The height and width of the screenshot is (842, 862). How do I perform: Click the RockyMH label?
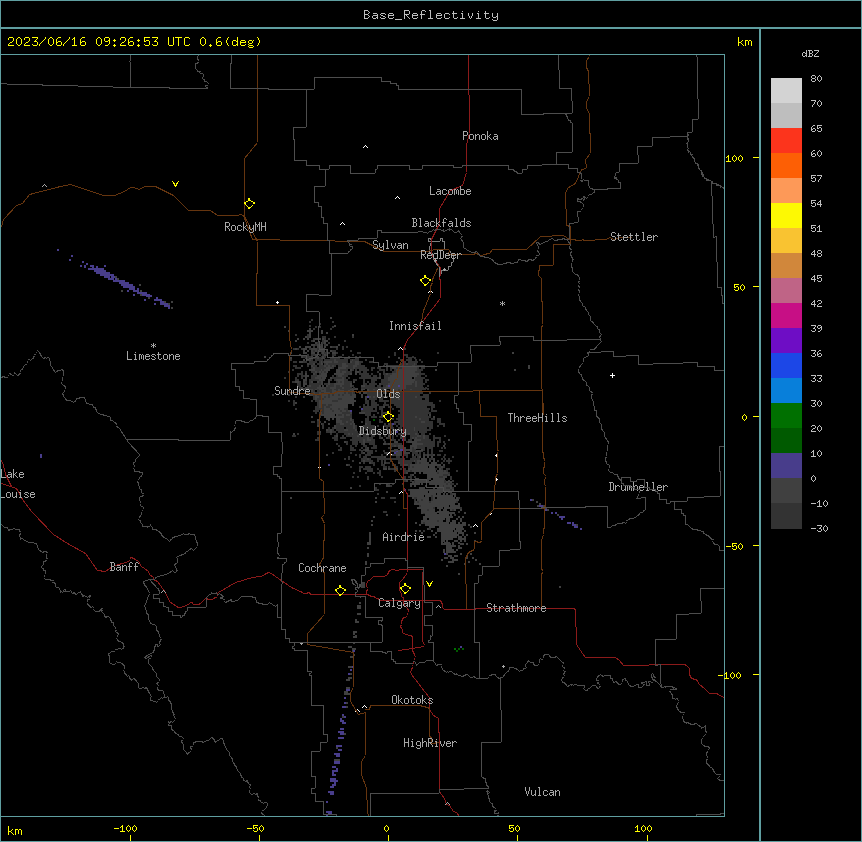click(x=245, y=227)
